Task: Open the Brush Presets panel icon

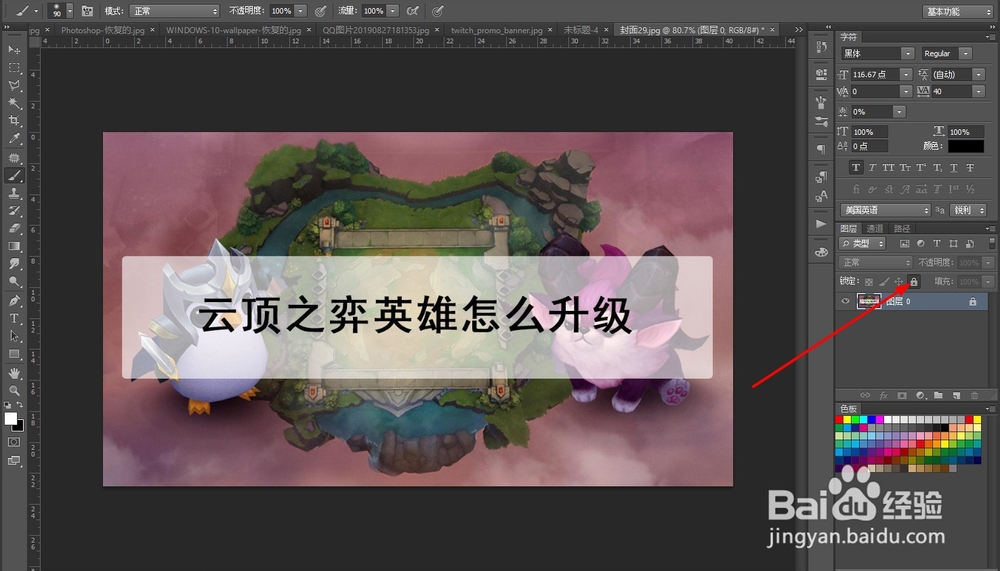Action: (x=821, y=121)
